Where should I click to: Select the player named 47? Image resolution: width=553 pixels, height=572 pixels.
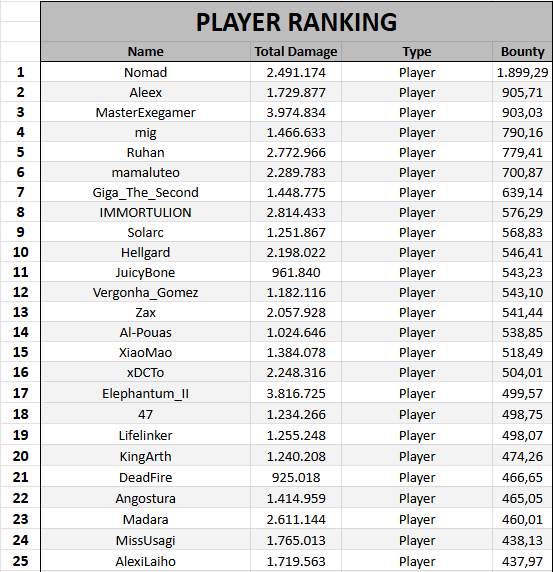tap(146, 414)
